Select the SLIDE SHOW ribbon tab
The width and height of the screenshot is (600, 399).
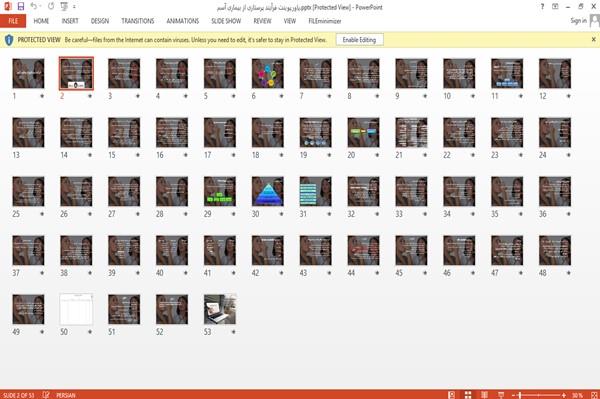click(x=226, y=21)
